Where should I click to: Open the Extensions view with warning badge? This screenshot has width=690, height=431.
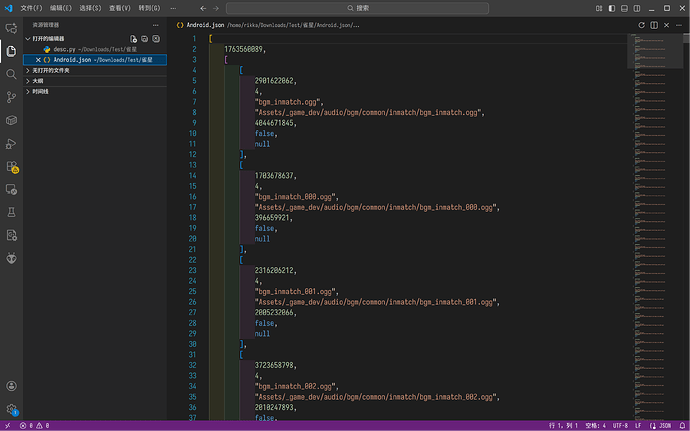11,166
